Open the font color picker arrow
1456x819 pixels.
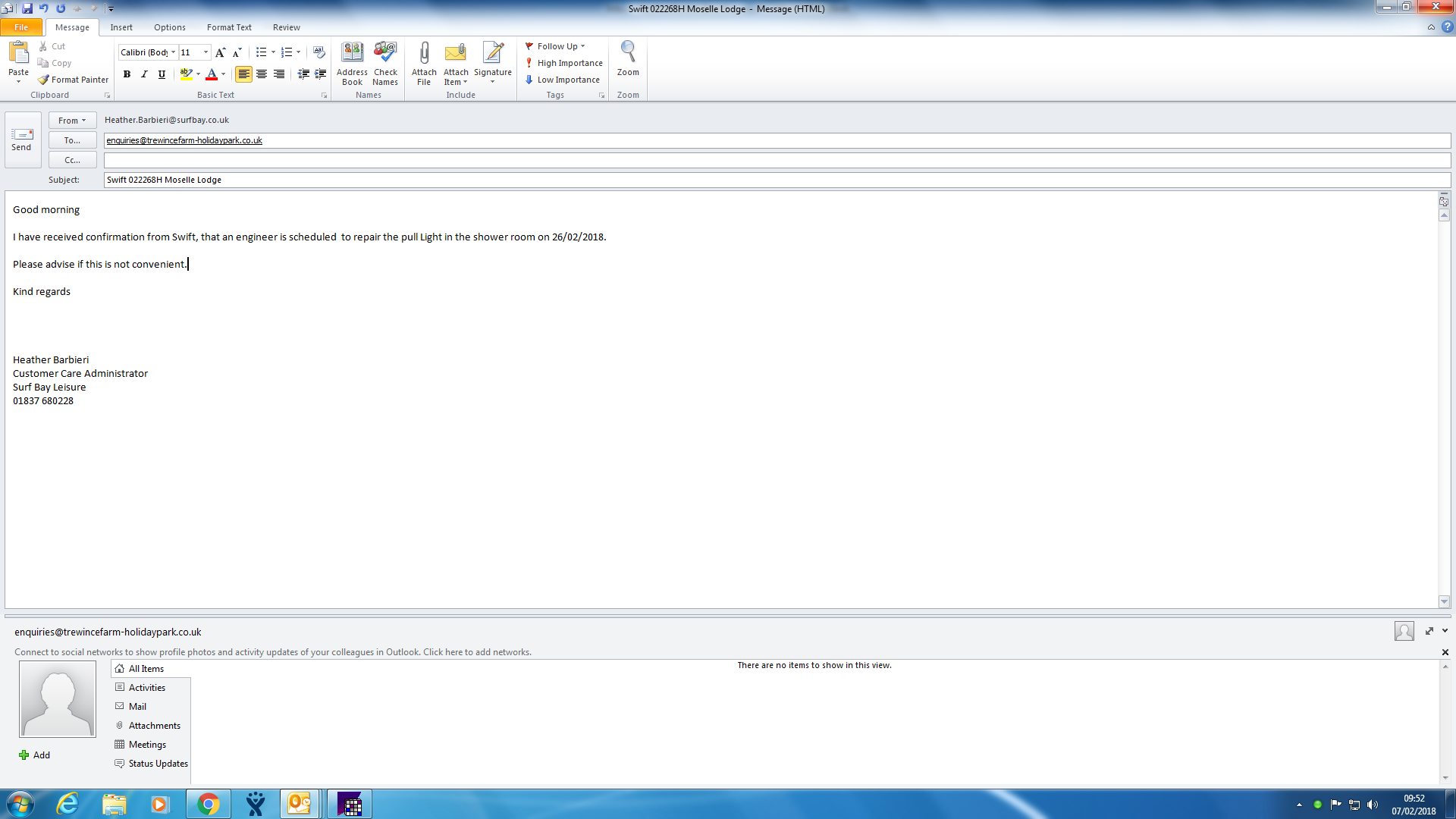[x=223, y=74]
